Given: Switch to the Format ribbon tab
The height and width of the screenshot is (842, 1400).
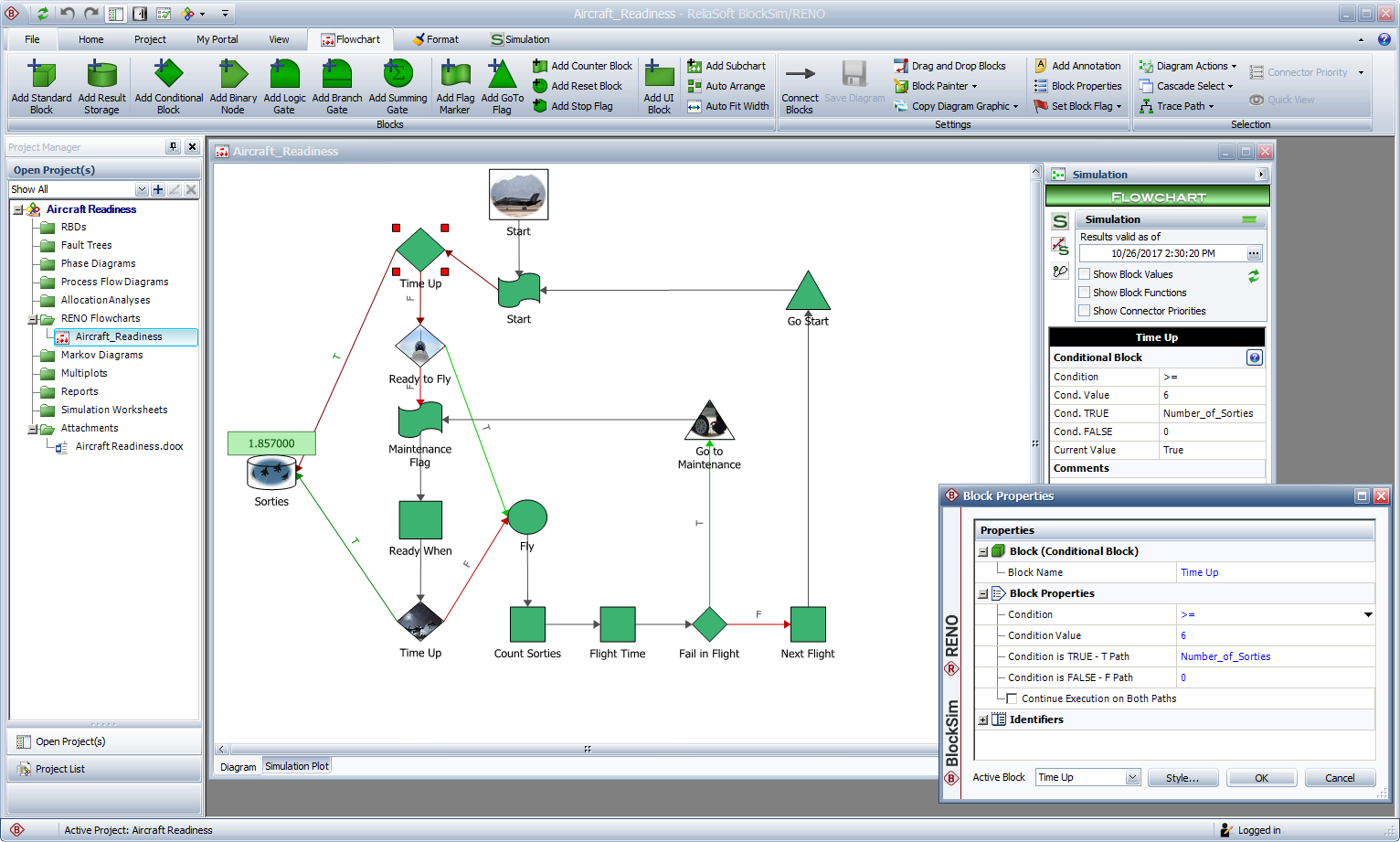Looking at the screenshot, I should point(435,39).
